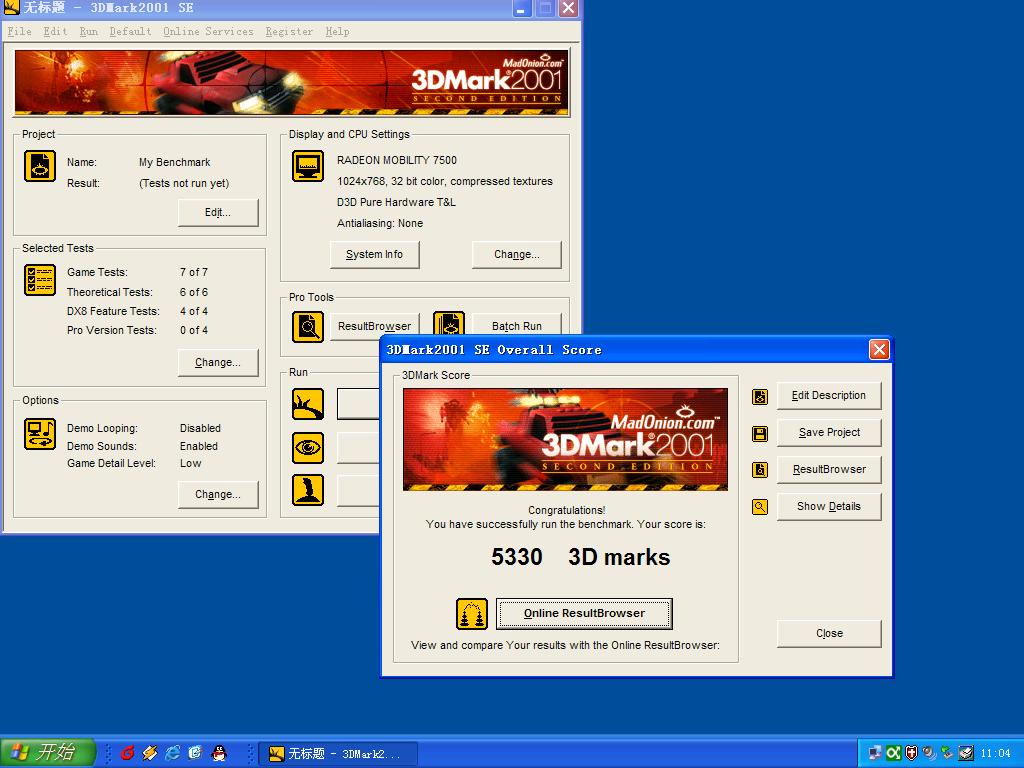
Task: Click the Batch Run icon in Pro Tools
Action: tap(449, 325)
